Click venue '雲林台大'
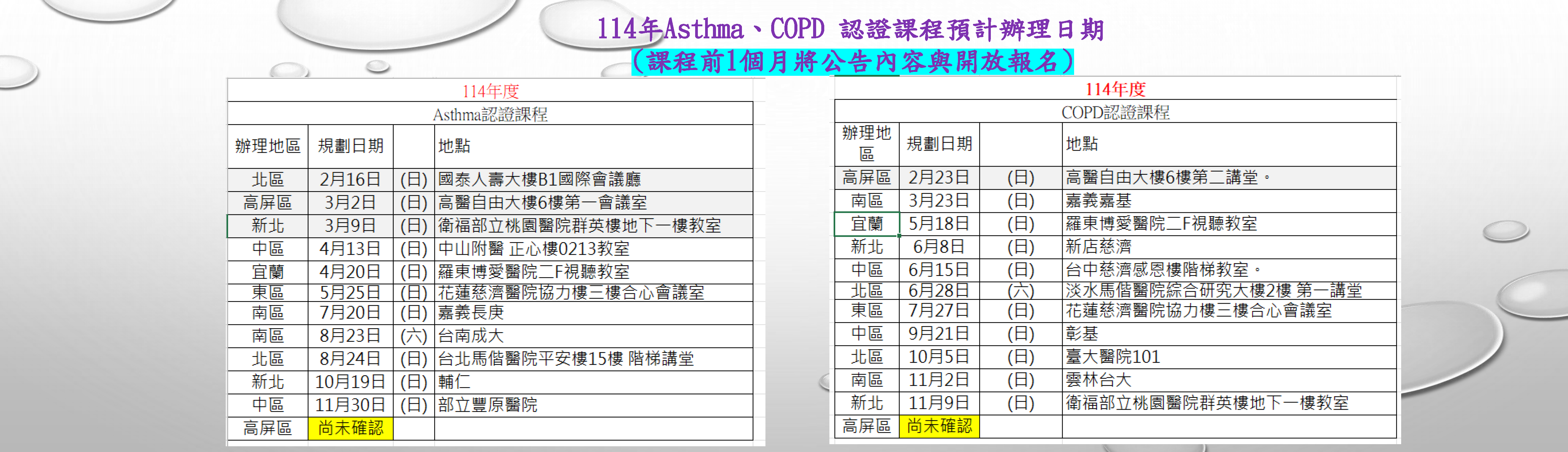 (x=1098, y=380)
